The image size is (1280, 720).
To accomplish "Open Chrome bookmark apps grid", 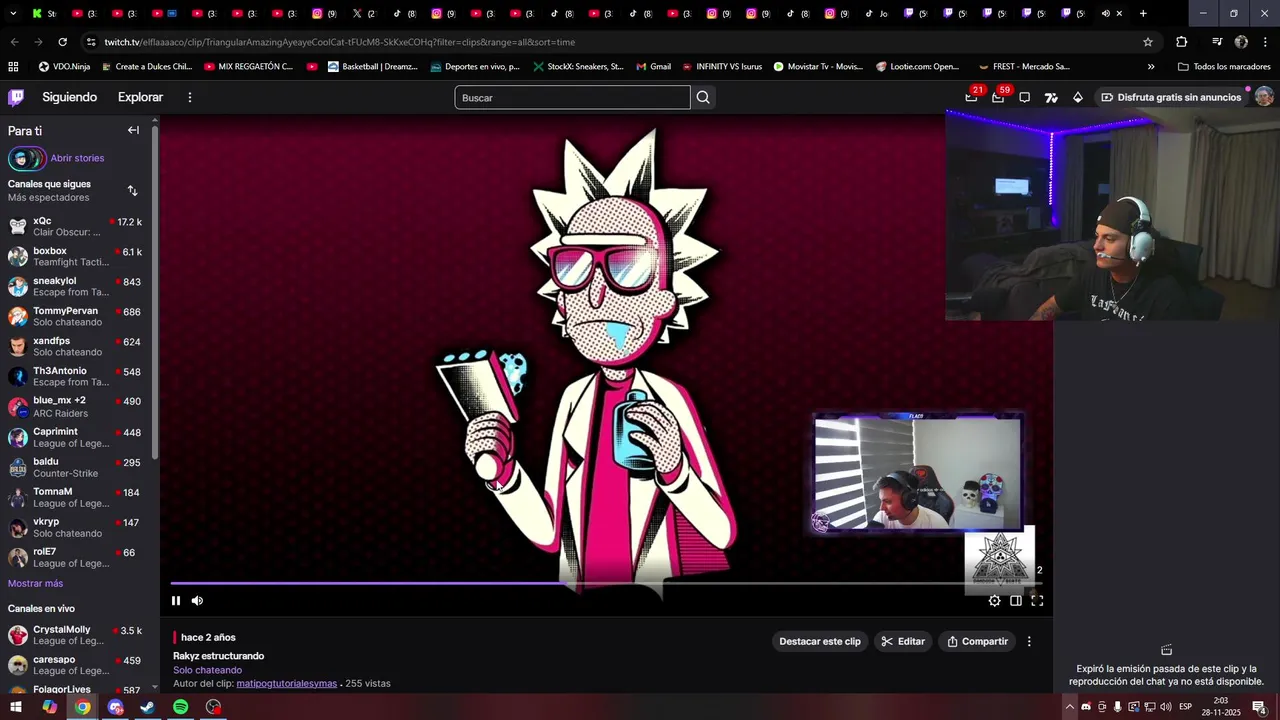I will coord(13,67).
